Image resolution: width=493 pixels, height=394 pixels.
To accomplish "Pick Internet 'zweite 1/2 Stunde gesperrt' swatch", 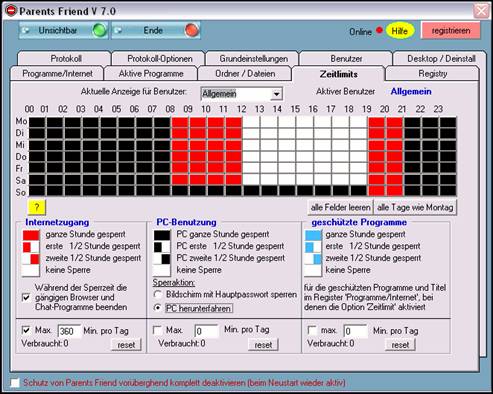I will pyautogui.click(x=31, y=259).
